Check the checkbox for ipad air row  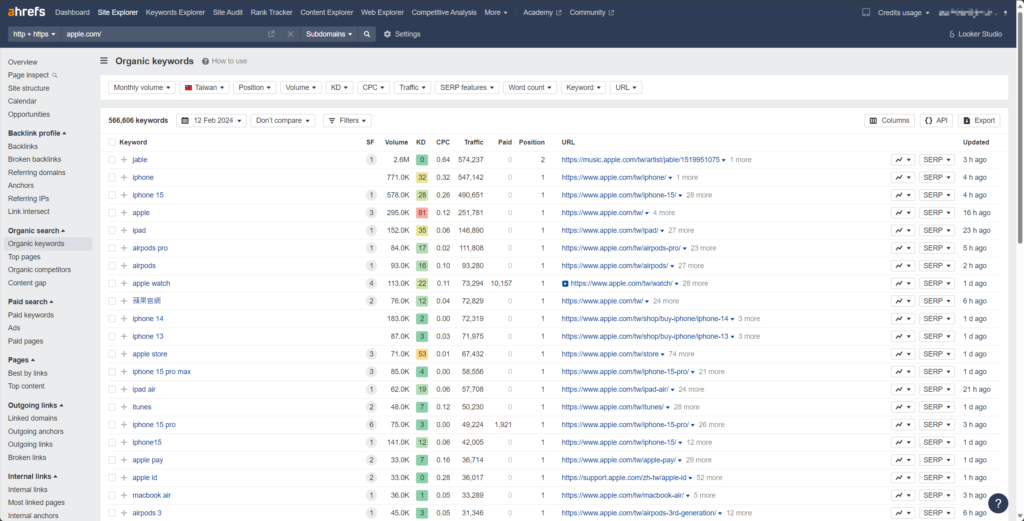pos(112,389)
